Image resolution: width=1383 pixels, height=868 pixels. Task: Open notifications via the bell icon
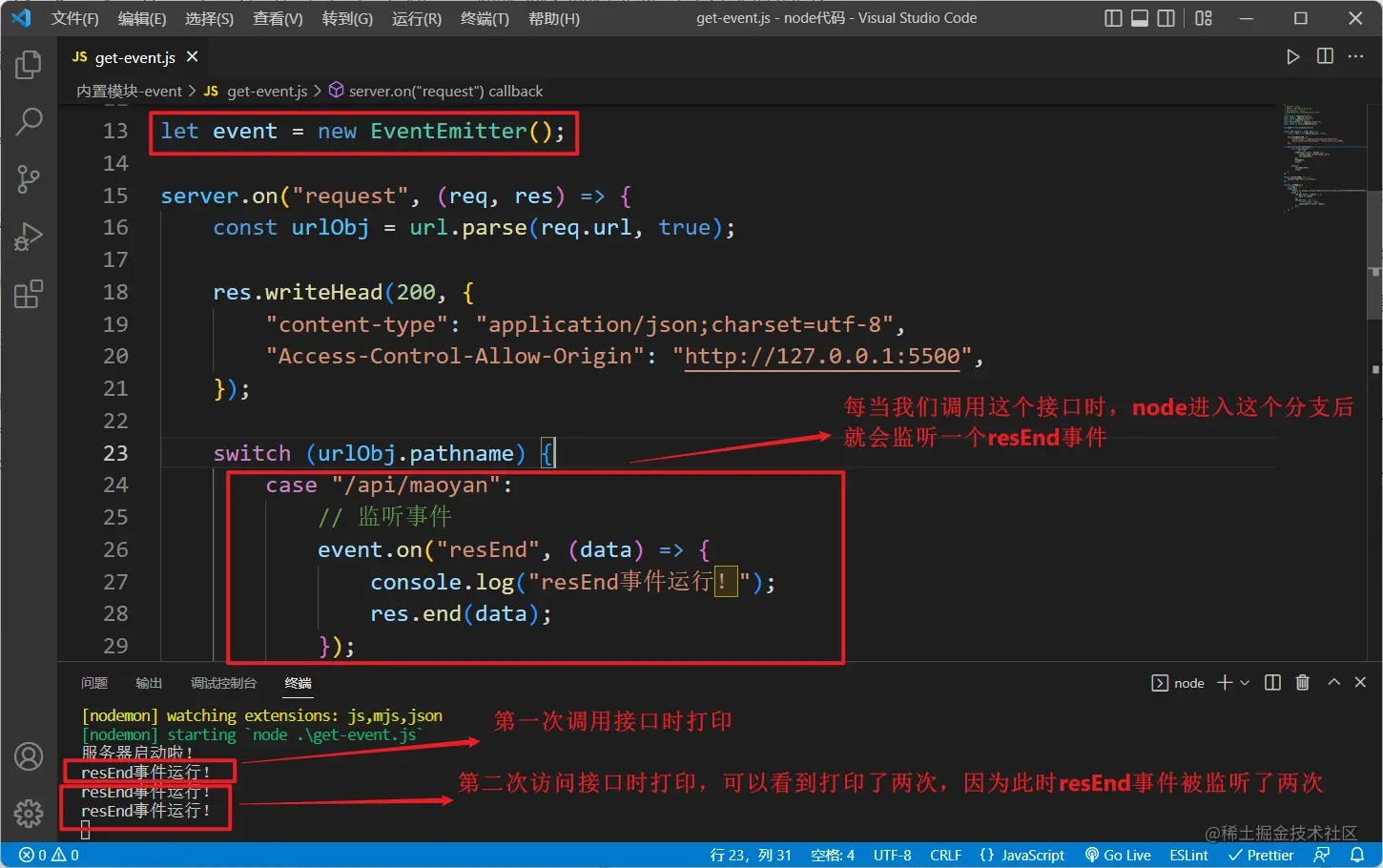[x=1360, y=855]
